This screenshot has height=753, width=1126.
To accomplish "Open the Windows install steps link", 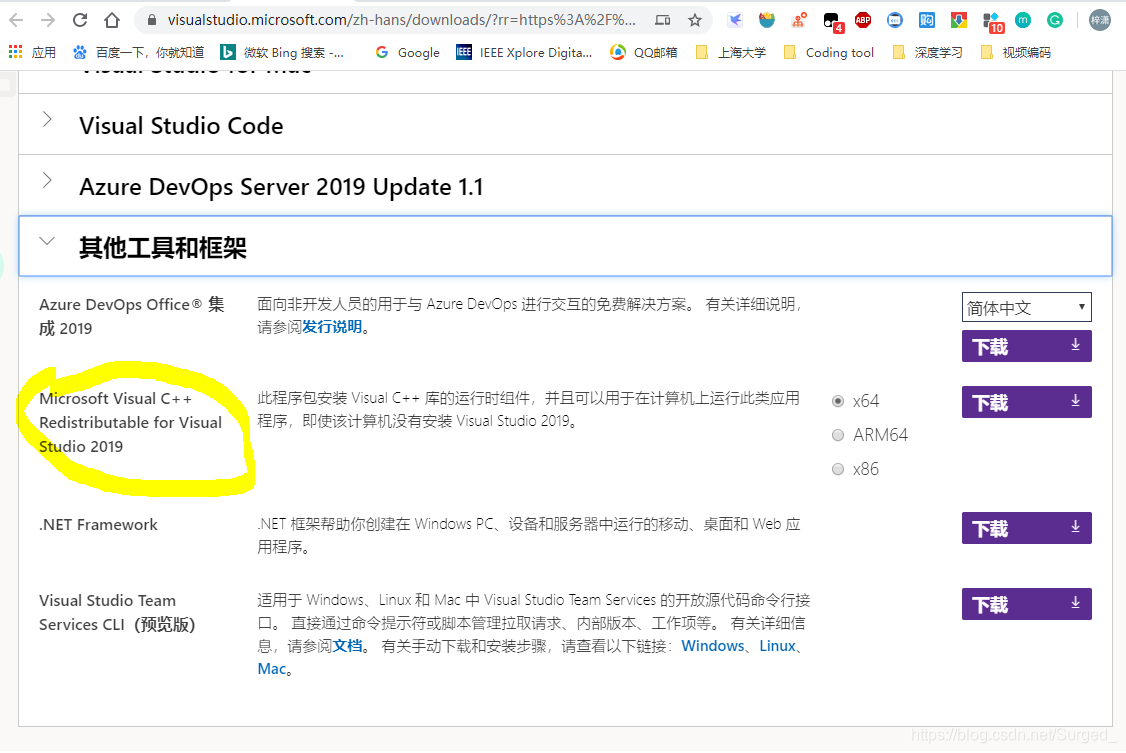I will [712, 646].
